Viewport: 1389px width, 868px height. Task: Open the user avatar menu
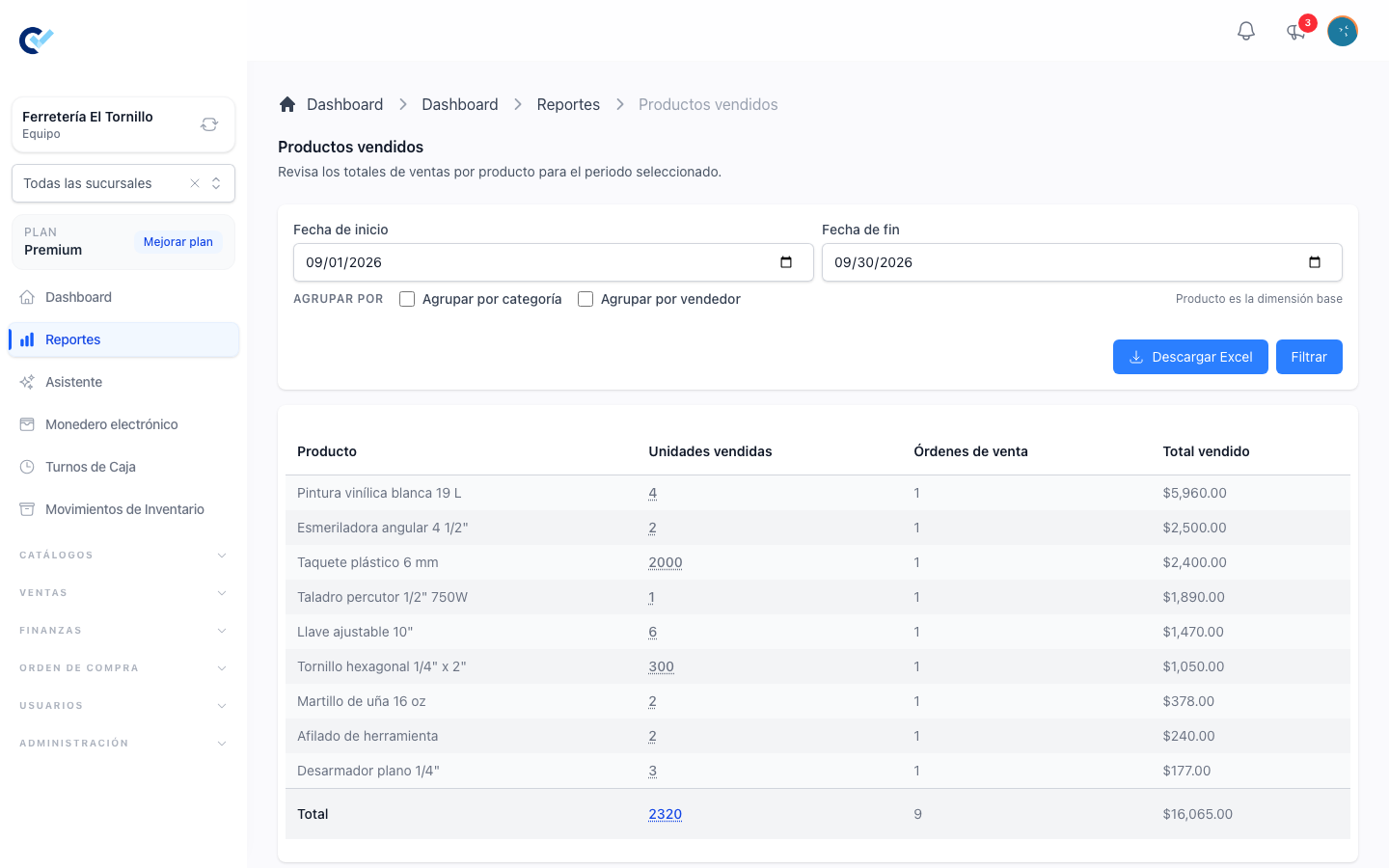[1343, 31]
